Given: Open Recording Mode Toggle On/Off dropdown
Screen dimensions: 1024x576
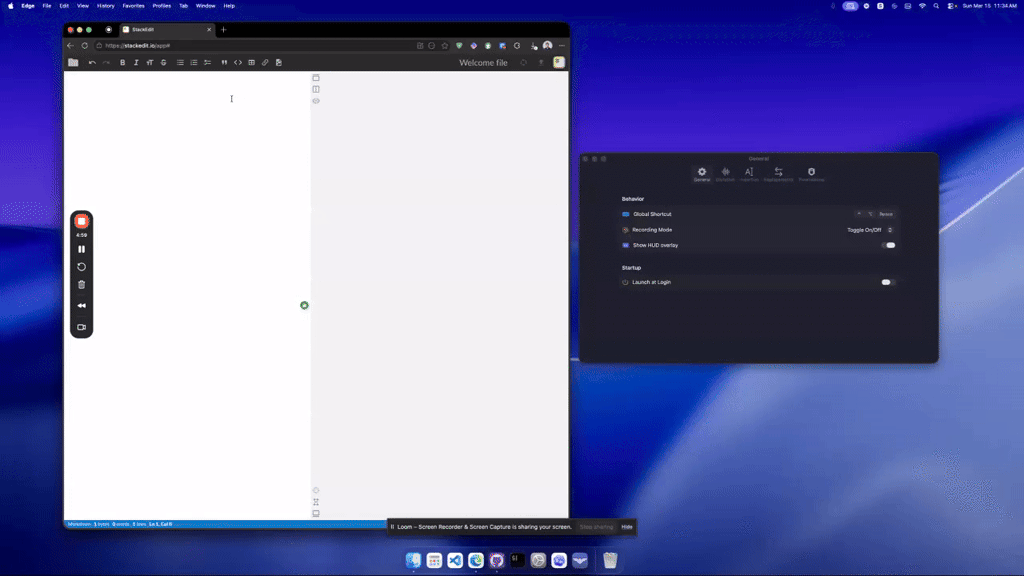Looking at the screenshot, I should point(870,230).
